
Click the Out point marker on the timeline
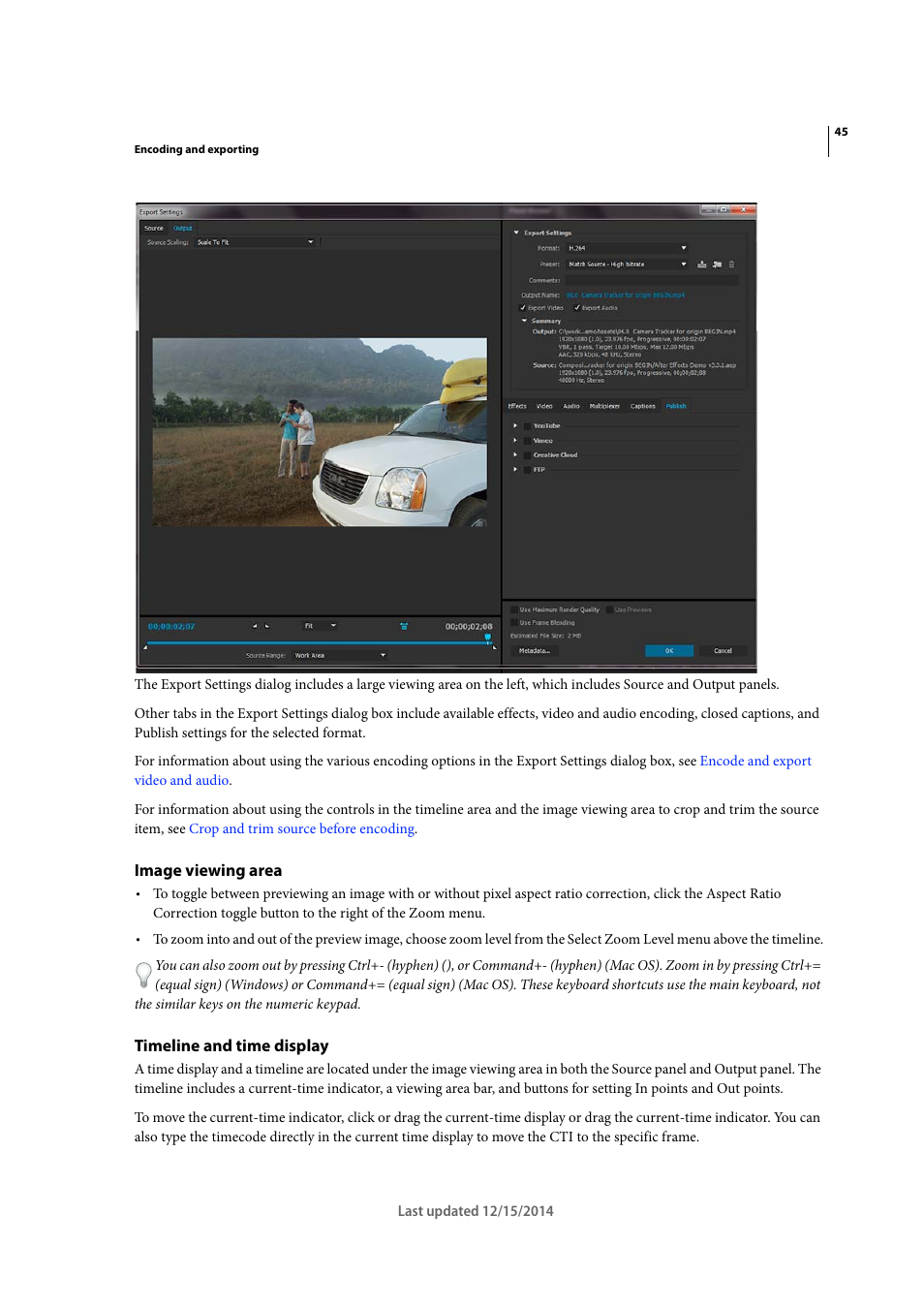pos(494,646)
